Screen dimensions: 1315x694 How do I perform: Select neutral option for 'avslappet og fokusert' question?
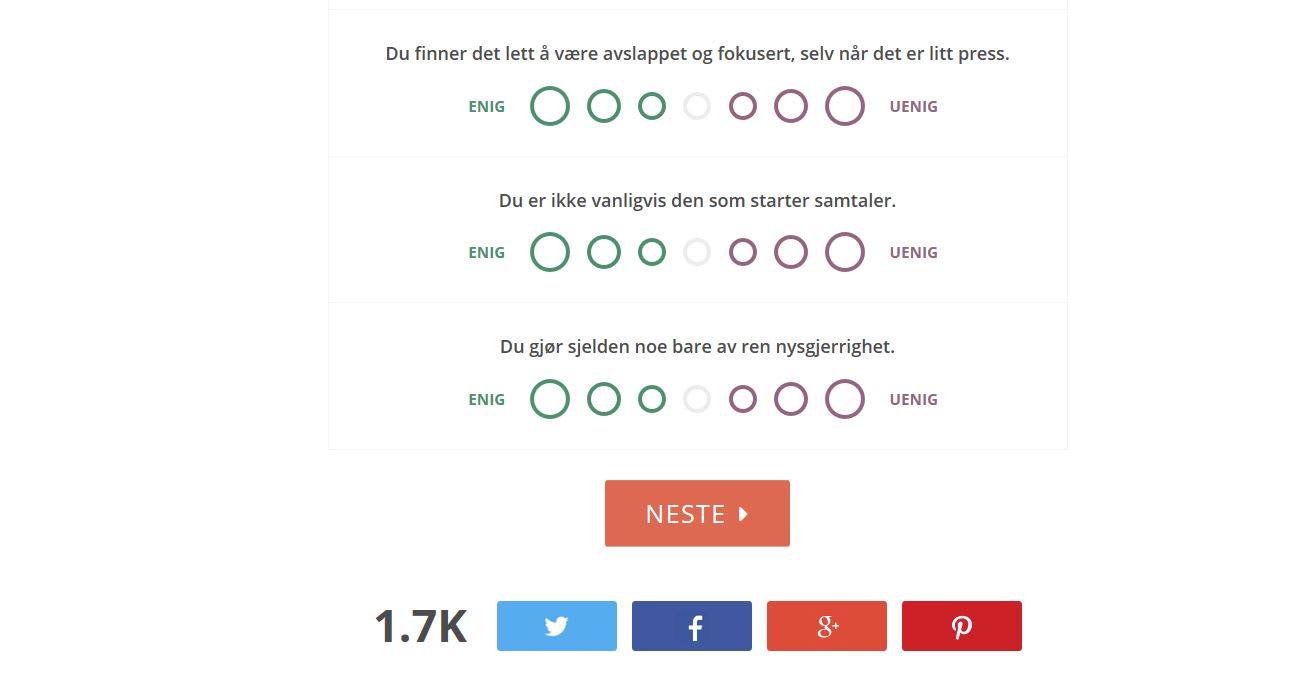coord(697,106)
